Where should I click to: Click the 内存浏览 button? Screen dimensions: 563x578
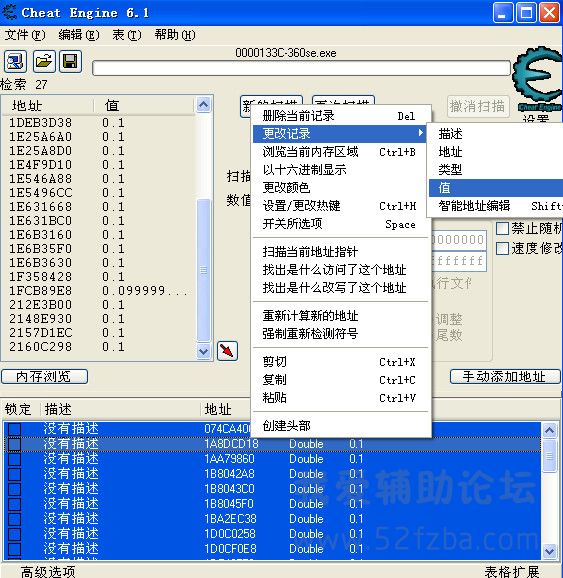[44, 376]
